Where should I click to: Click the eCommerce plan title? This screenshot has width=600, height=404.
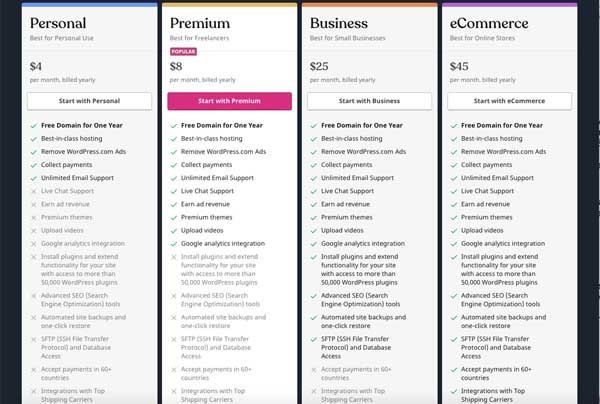(x=489, y=23)
